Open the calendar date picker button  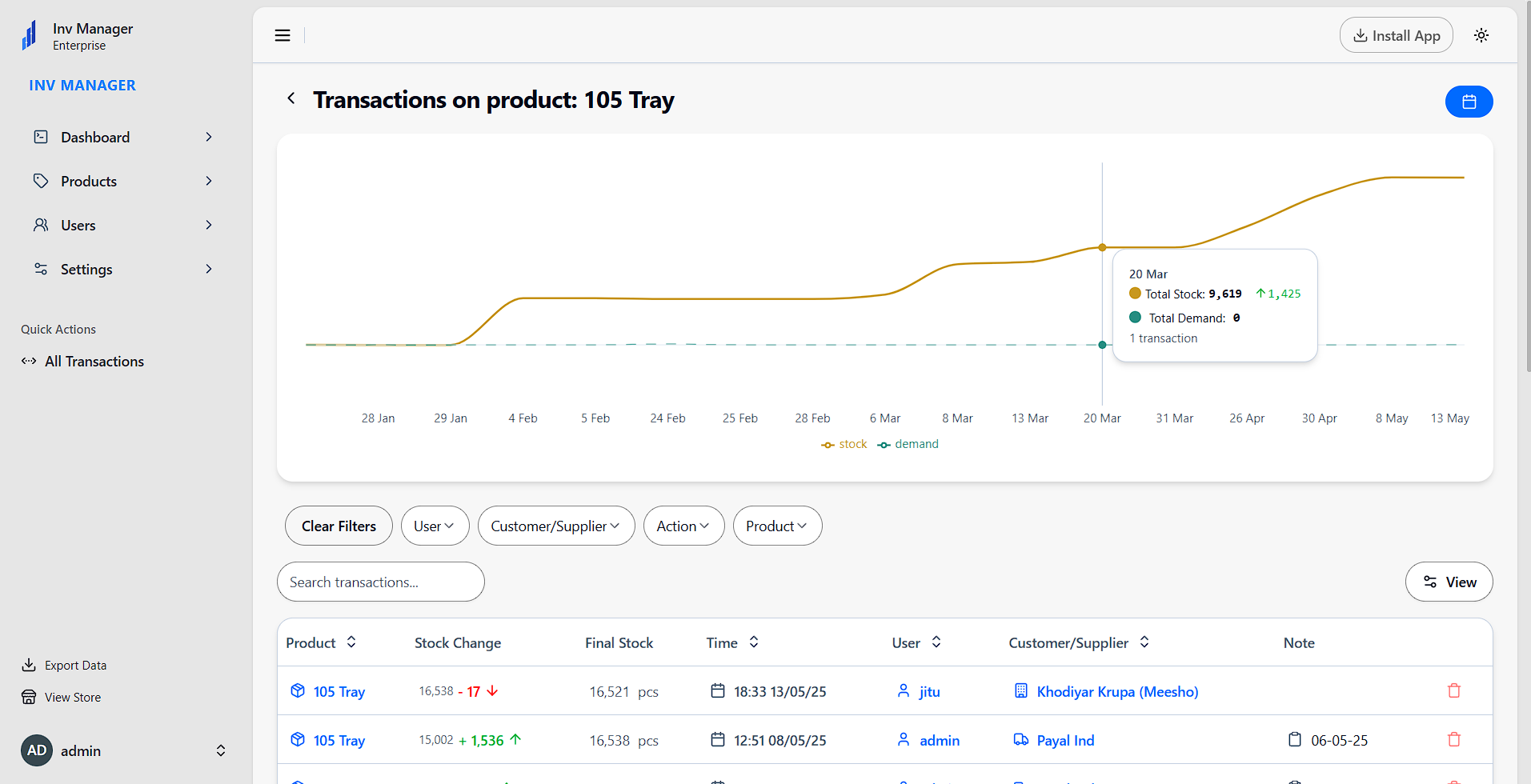point(1469,102)
